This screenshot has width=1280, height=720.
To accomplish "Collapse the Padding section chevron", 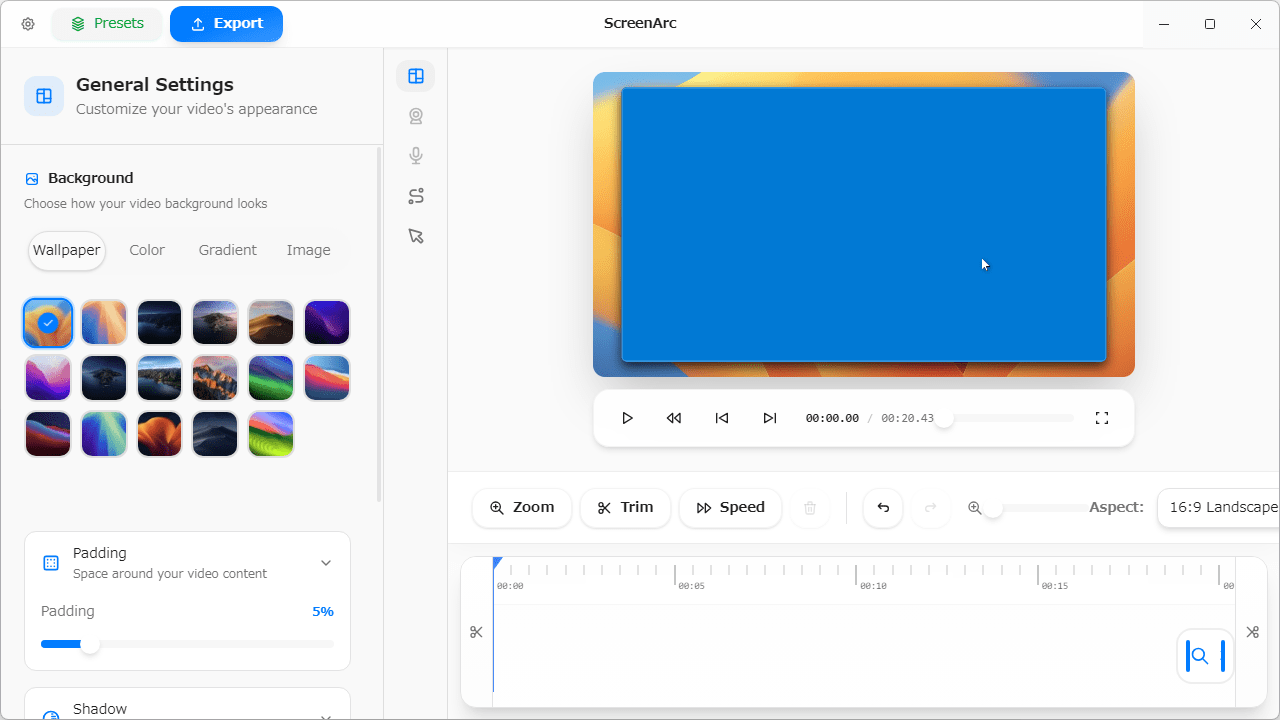I will (326, 563).
